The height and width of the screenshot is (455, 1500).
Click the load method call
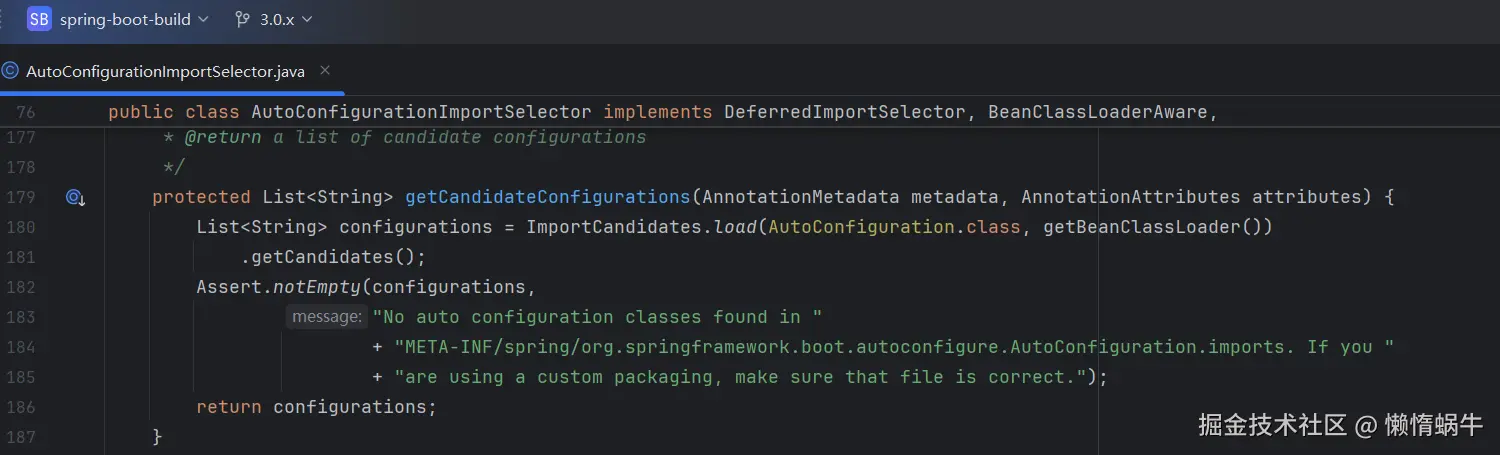pyautogui.click(x=735, y=227)
